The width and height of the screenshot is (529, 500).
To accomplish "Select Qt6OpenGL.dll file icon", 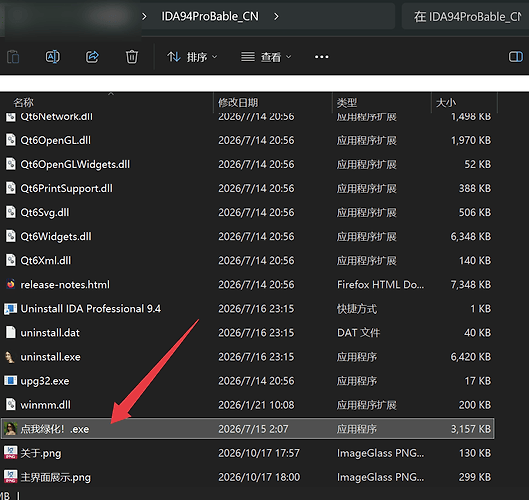I will 11,140.
